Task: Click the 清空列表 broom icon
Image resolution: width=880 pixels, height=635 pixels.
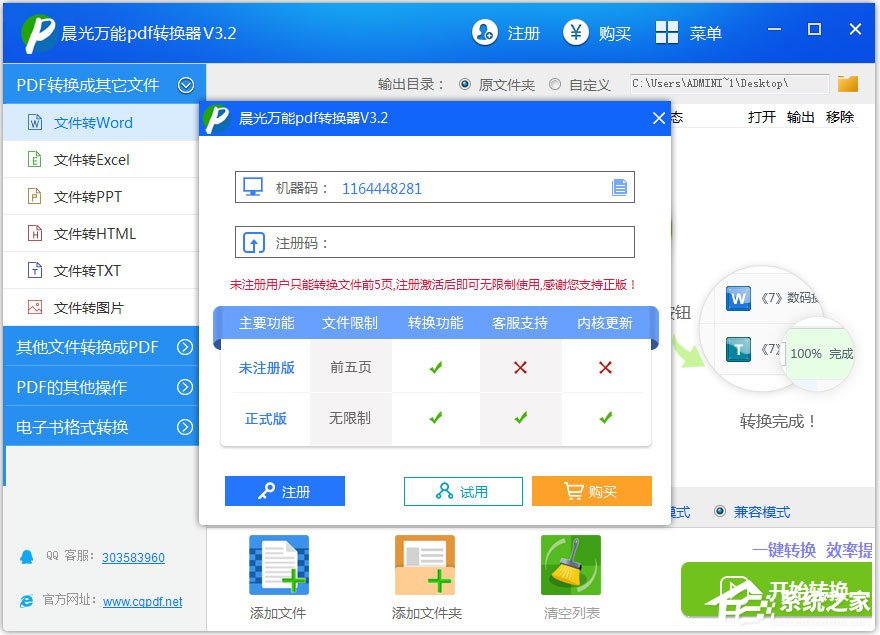Action: 571,565
